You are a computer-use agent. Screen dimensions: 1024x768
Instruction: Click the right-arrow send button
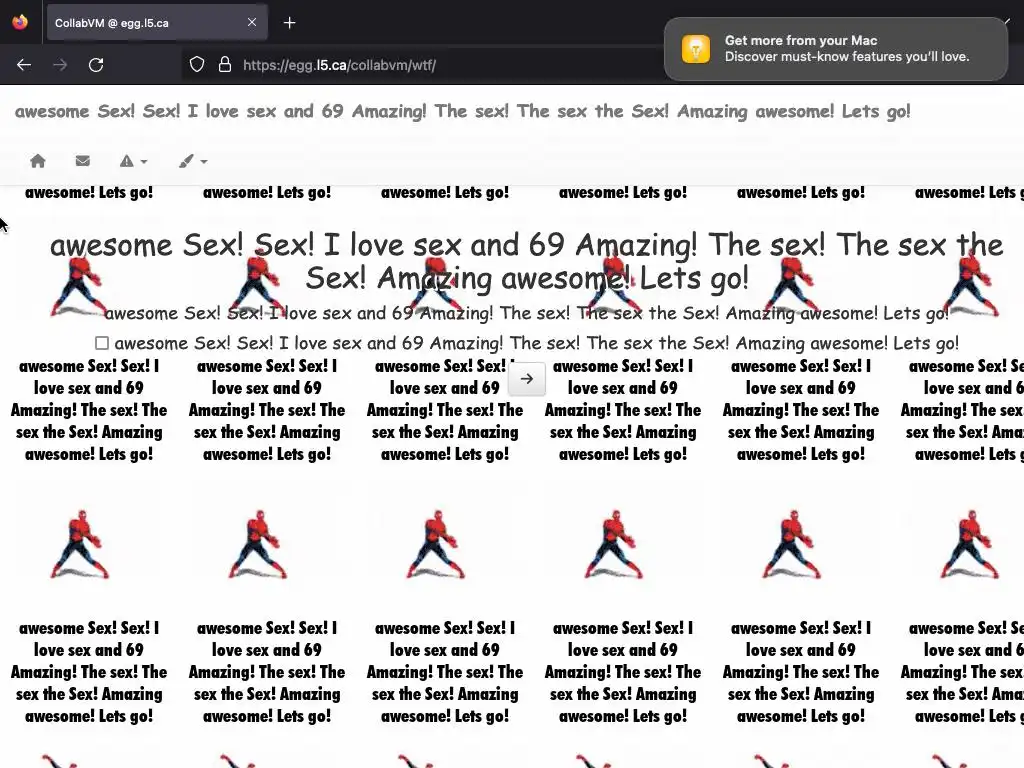click(526, 379)
